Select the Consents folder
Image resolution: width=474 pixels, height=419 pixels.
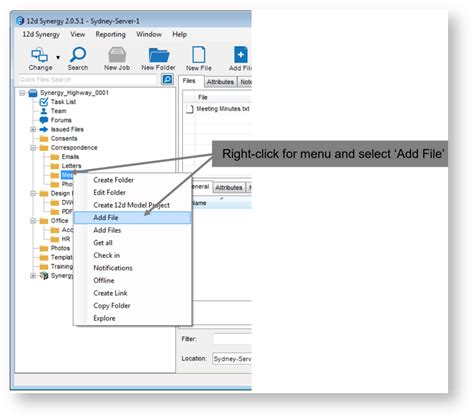64,138
